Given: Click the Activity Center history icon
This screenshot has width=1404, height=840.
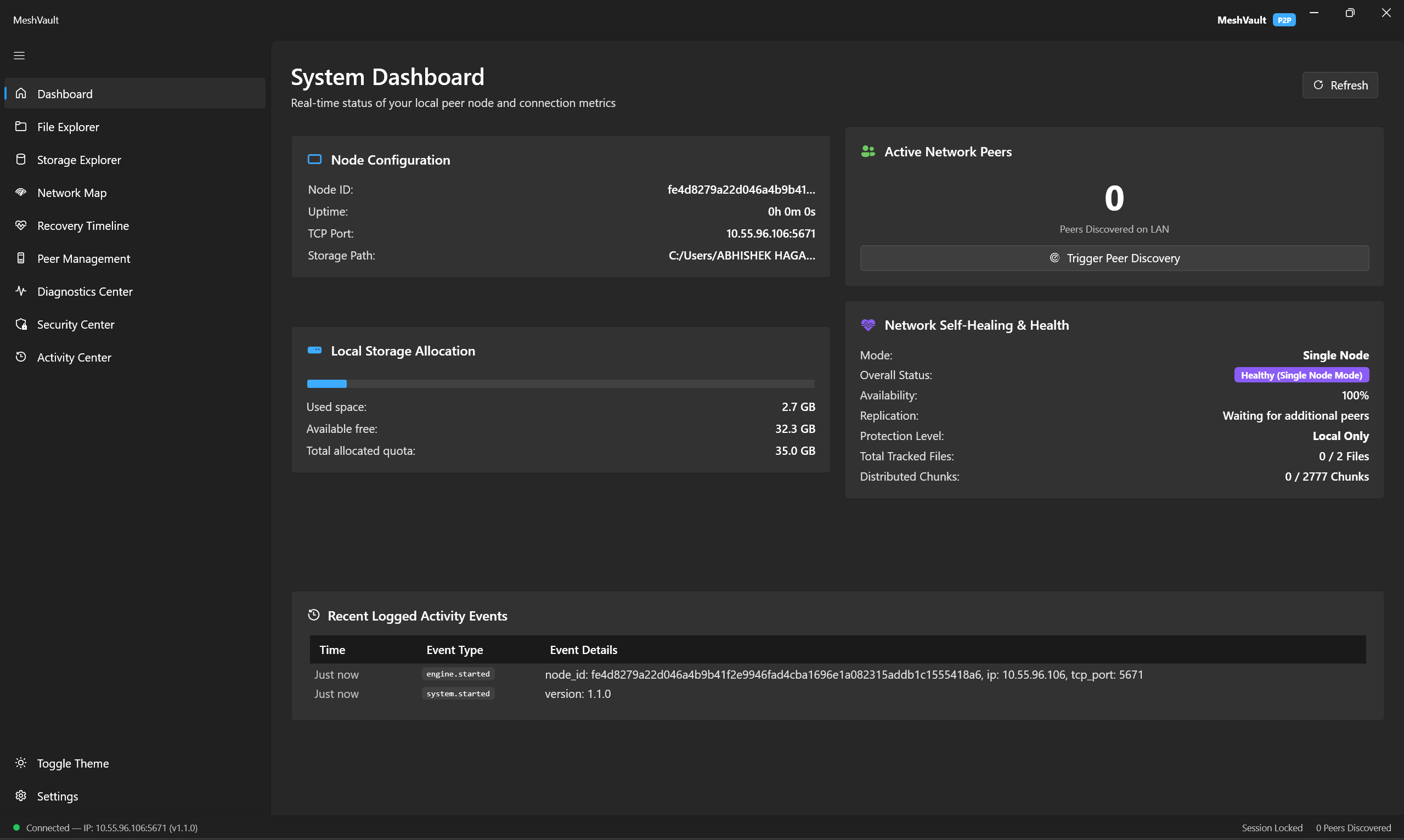Looking at the screenshot, I should 21,357.
